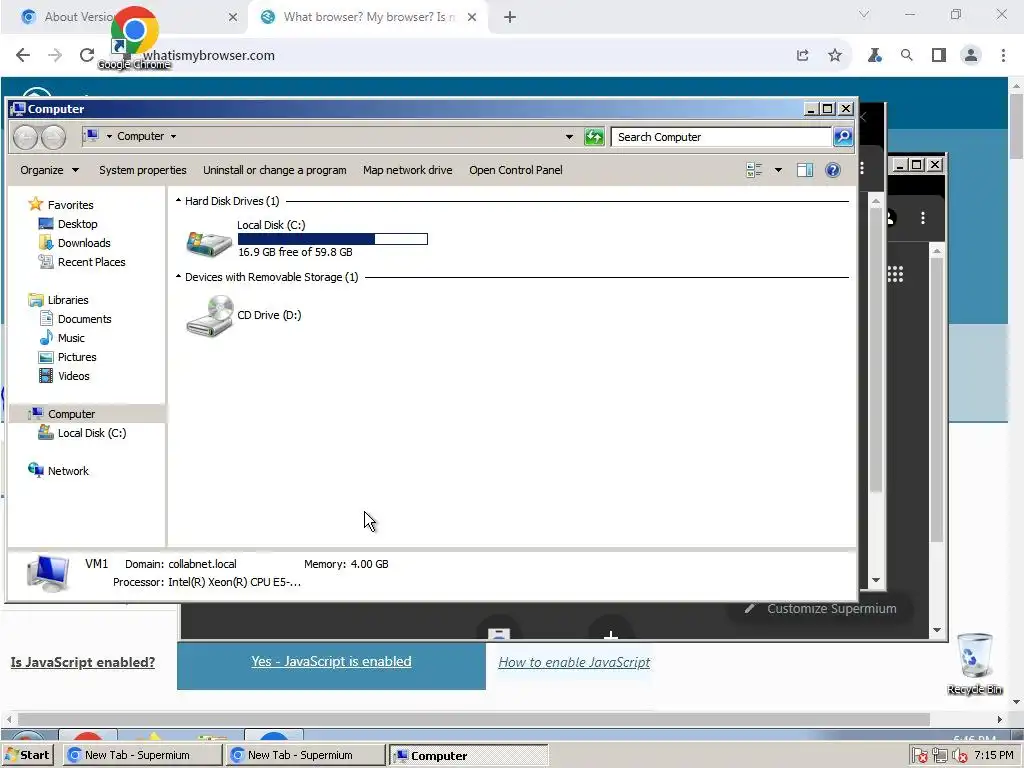Open Downloads in Favorites

[84, 243]
